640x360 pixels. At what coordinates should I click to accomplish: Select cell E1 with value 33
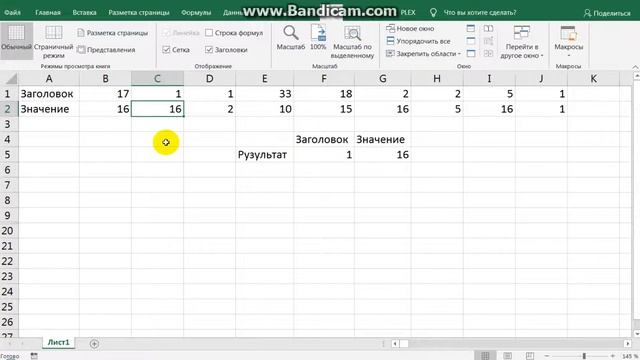click(264, 94)
